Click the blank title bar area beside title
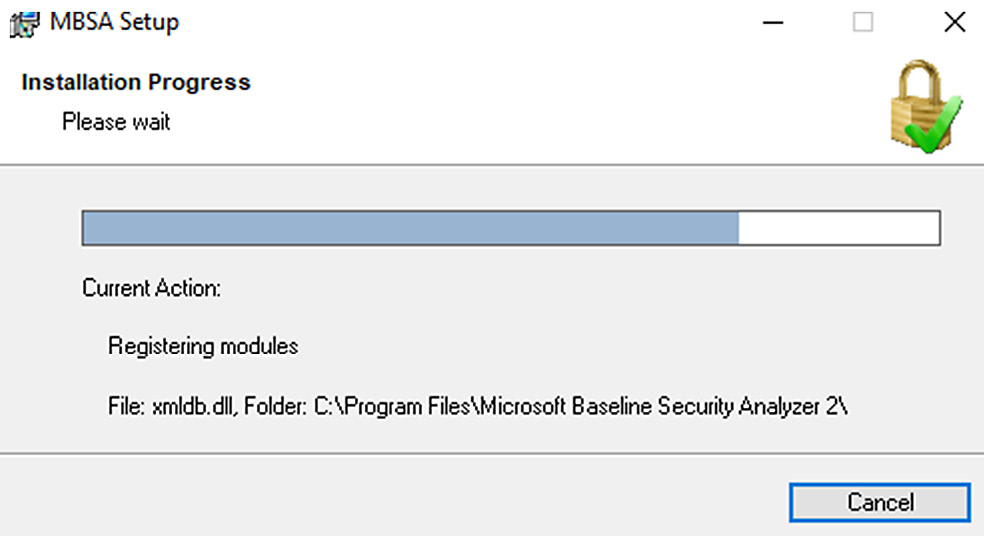This screenshot has height=536, width=984. pos(464,23)
